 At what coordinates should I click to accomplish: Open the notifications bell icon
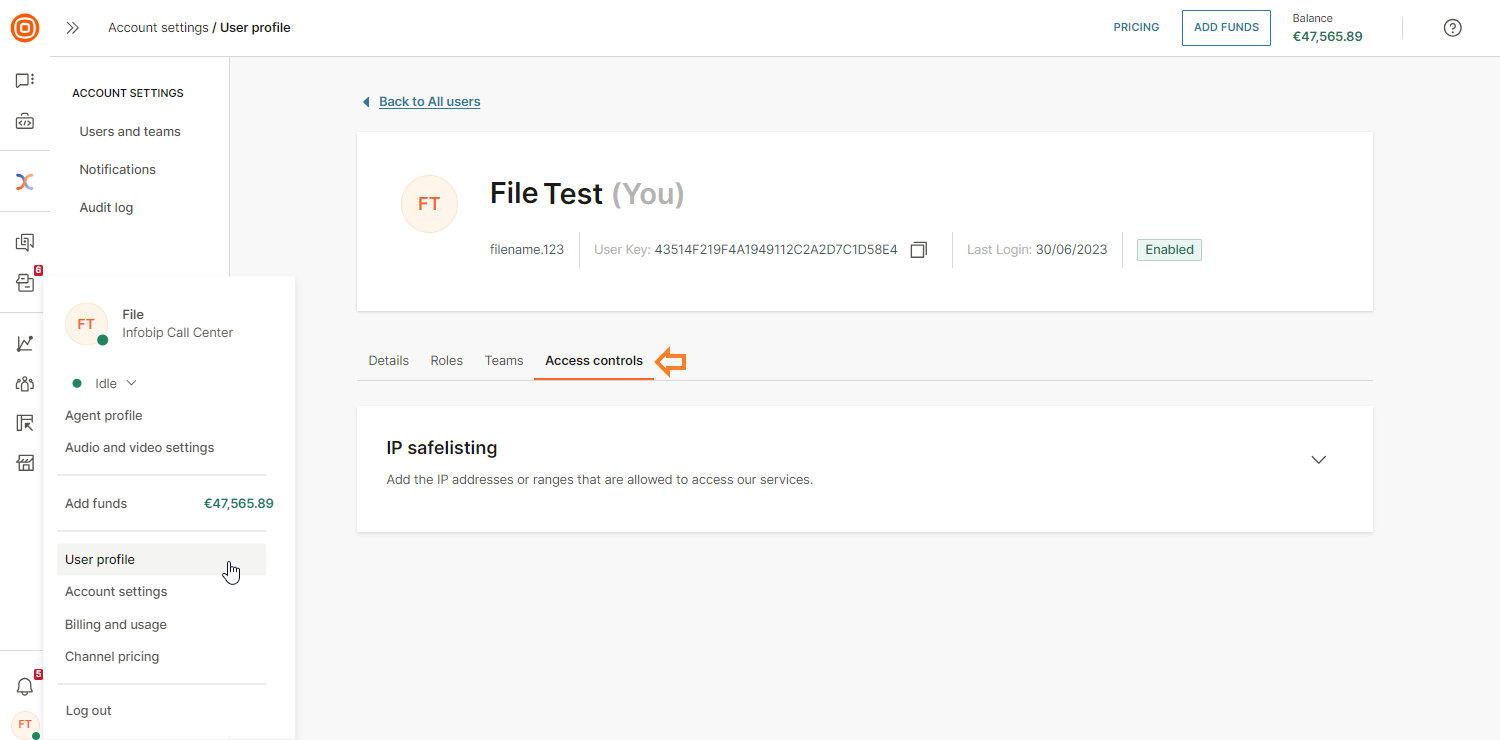(25, 687)
